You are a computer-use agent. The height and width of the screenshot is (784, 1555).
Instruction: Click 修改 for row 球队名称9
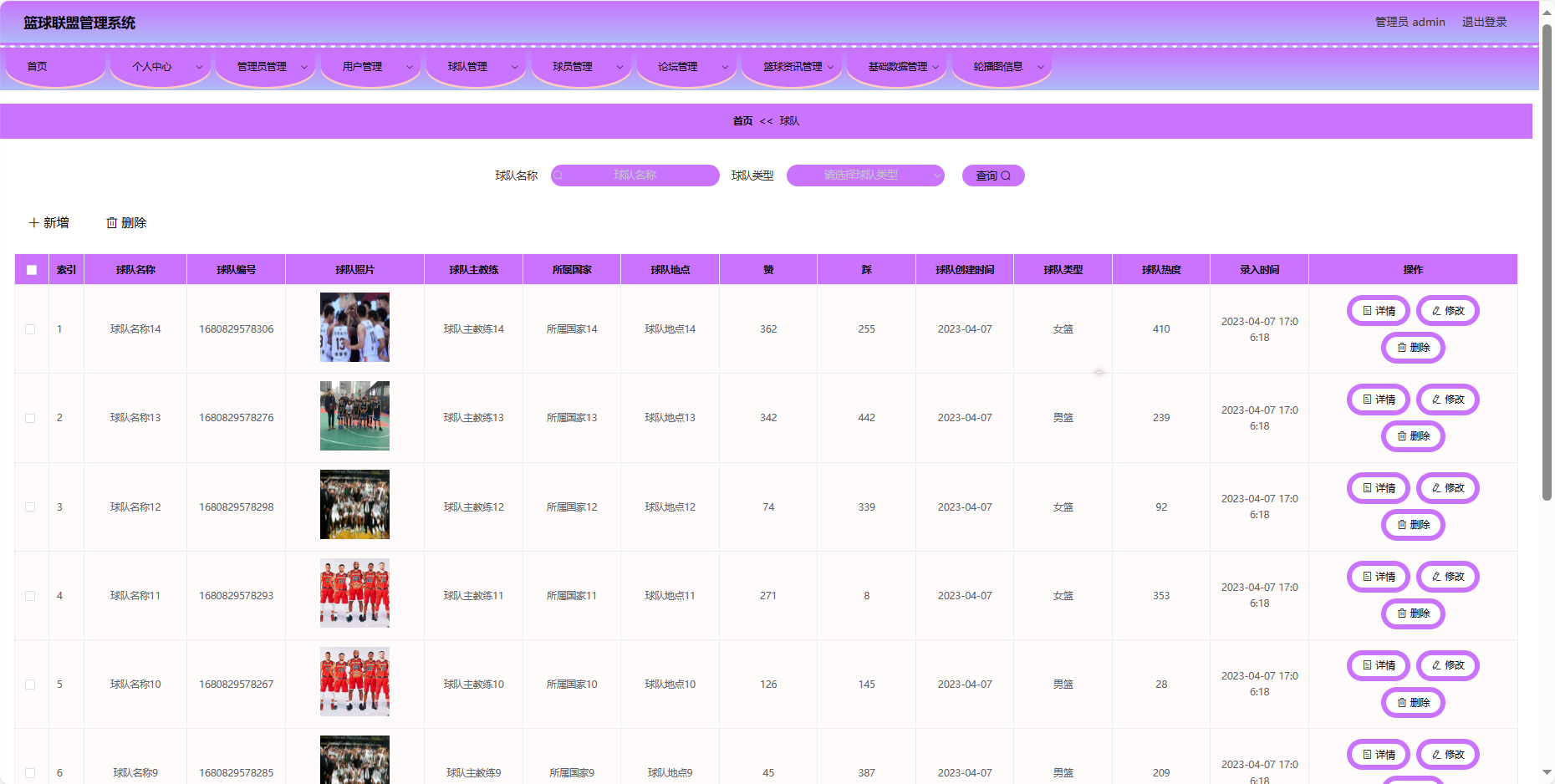click(1447, 755)
